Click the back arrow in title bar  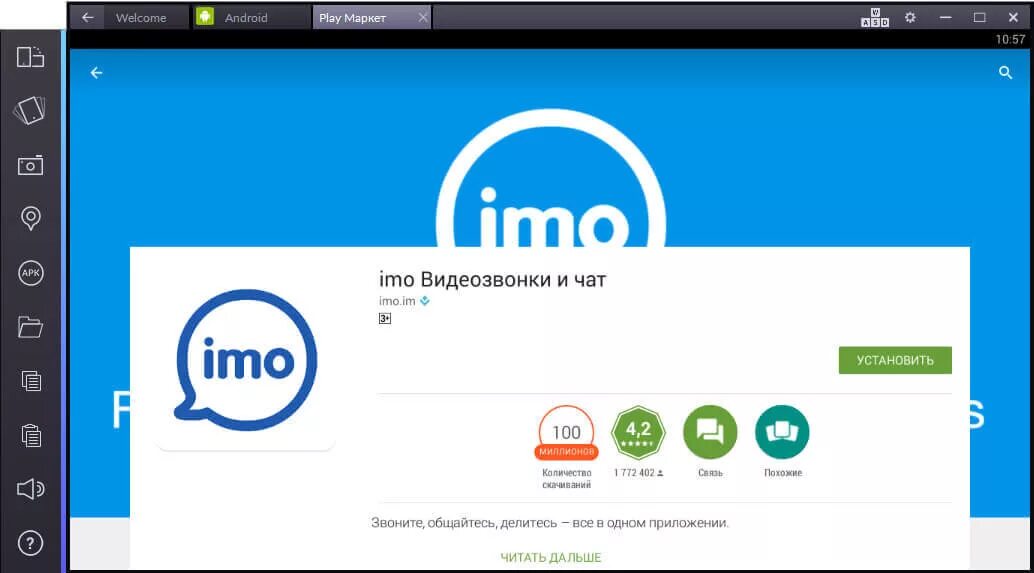[87, 18]
